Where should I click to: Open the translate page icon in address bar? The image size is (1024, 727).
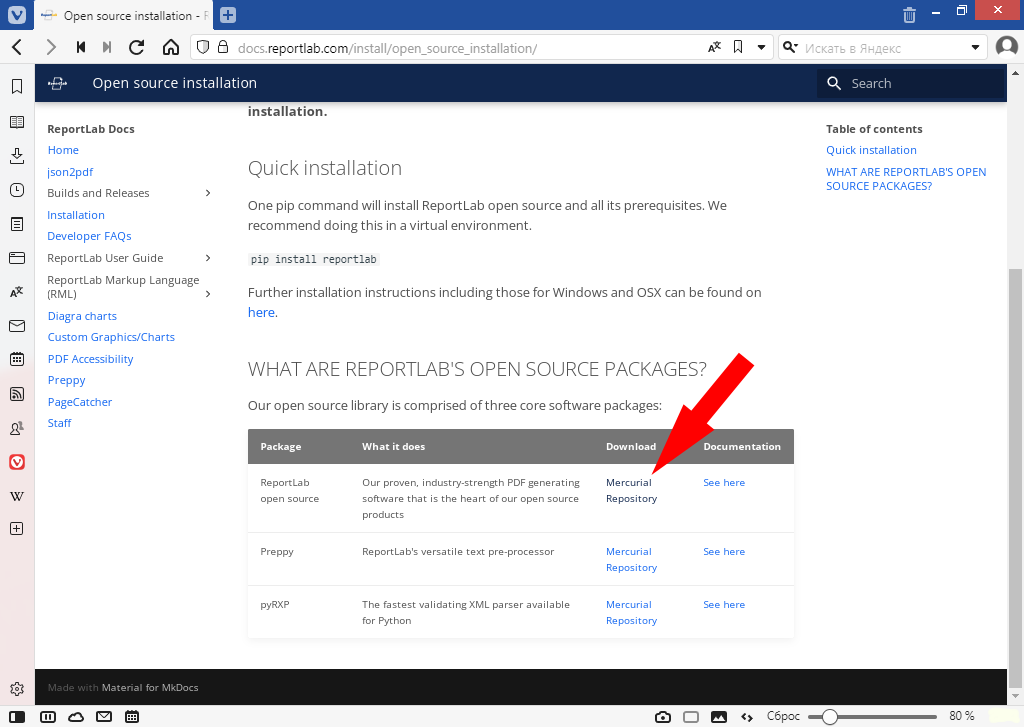point(714,47)
